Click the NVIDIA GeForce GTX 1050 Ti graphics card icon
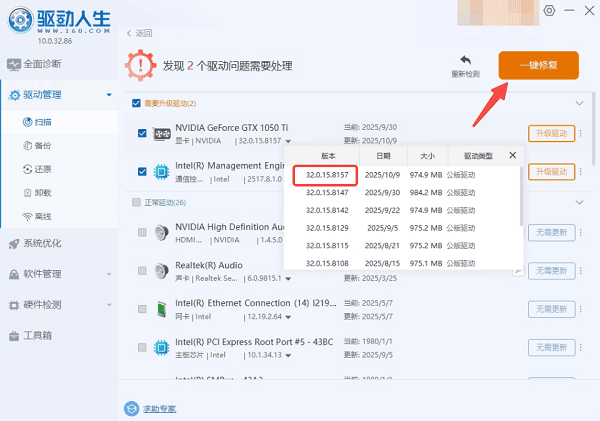This screenshot has width=600, height=421. 161,134
